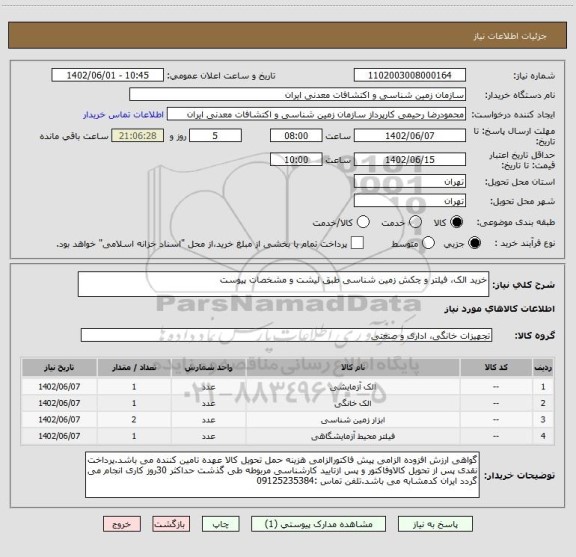This screenshot has width=576, height=557.
Task: Select the متوسط purchase type radio
Action: (x=428, y=243)
